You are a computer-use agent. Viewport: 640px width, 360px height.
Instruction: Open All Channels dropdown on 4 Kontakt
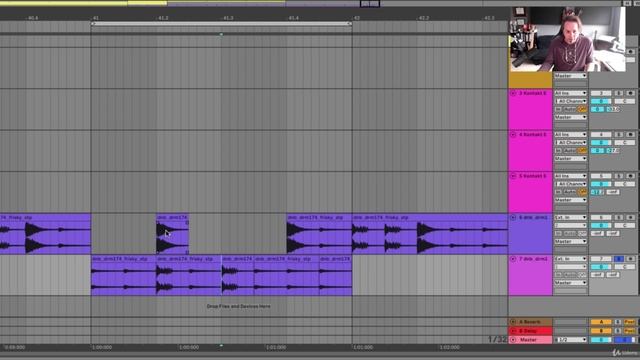coord(570,142)
